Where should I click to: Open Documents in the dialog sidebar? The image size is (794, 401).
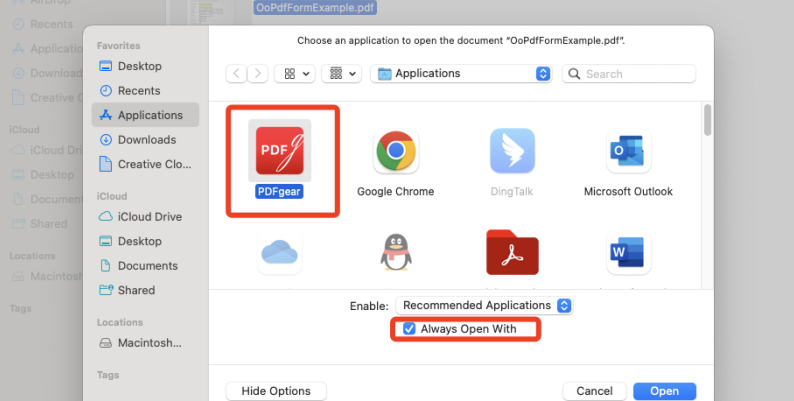click(x=145, y=266)
